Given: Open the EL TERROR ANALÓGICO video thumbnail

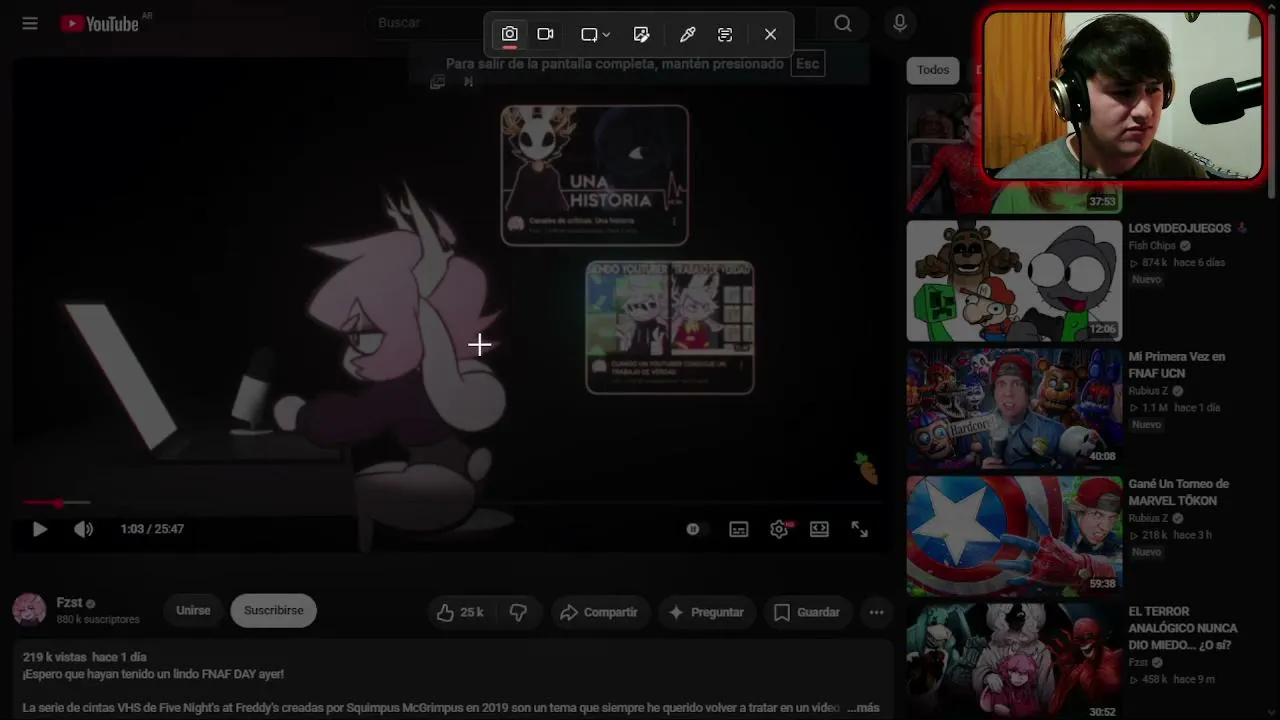Looking at the screenshot, I should tap(1014, 662).
